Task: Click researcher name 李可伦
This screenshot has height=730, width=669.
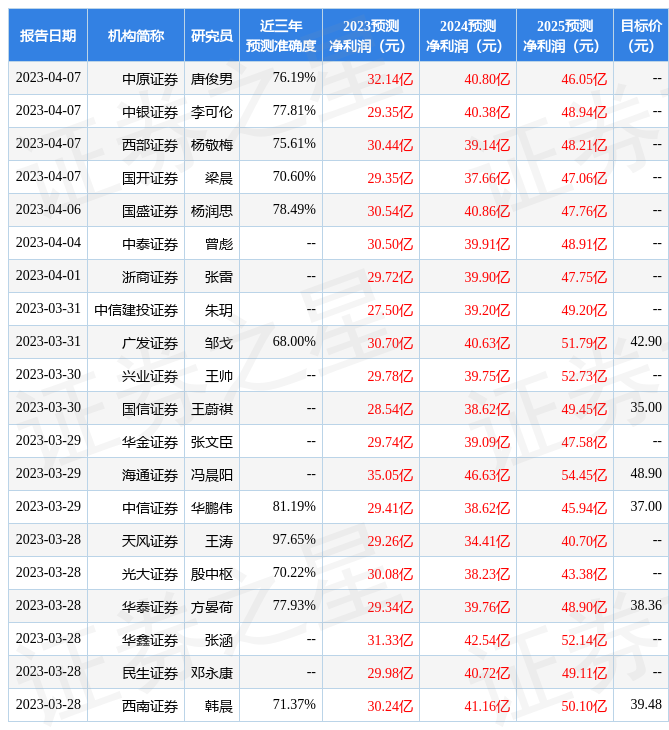Action: (x=212, y=112)
